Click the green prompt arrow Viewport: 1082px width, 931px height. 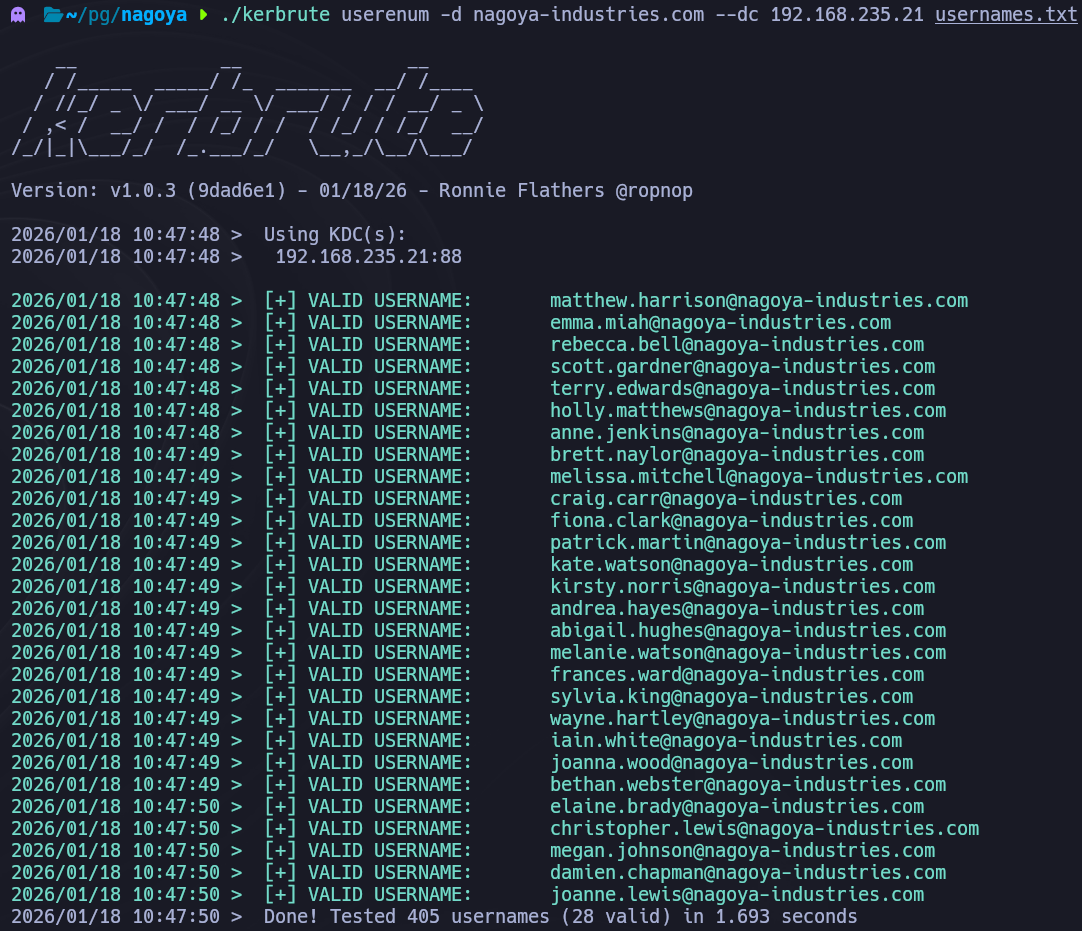[x=204, y=16]
